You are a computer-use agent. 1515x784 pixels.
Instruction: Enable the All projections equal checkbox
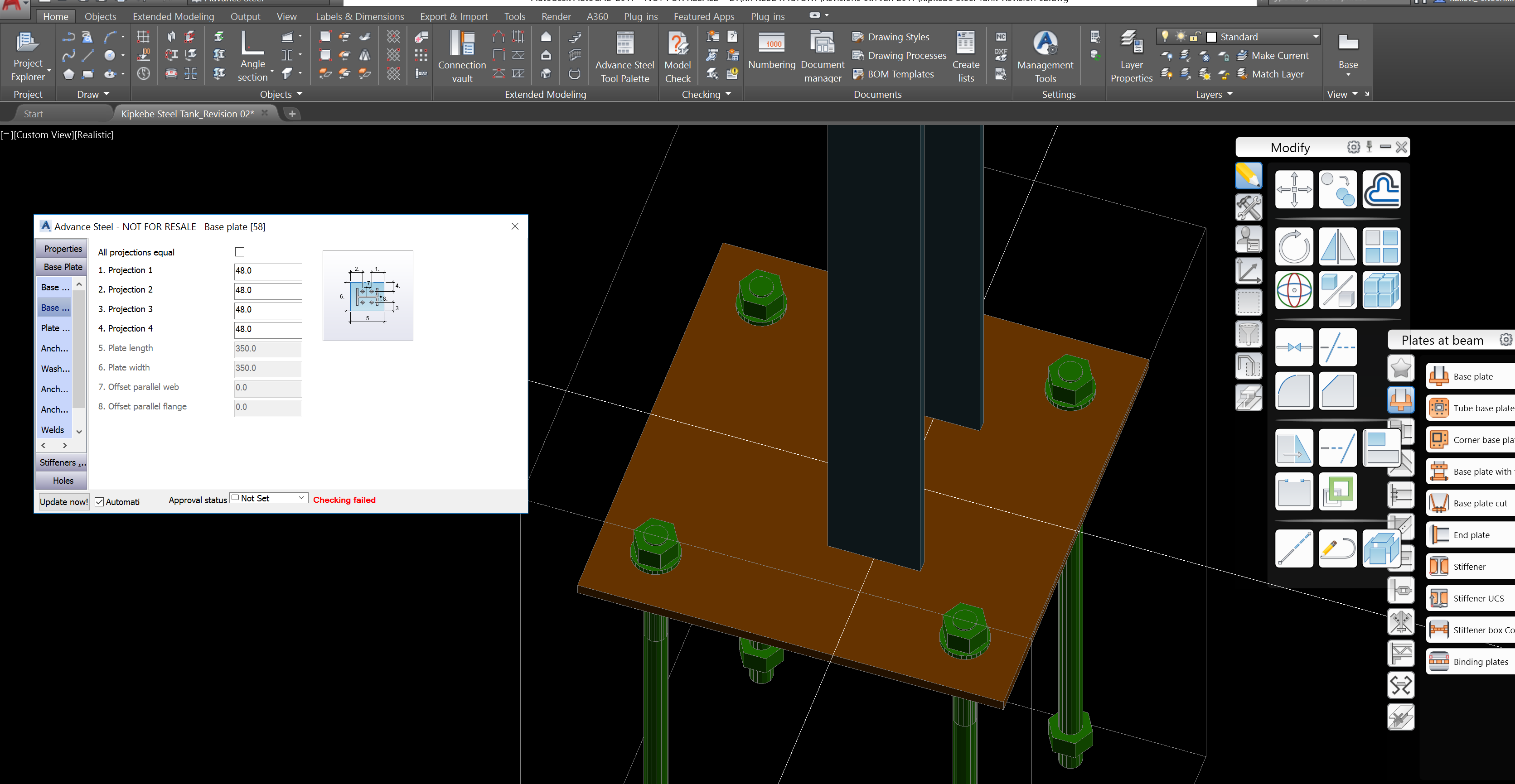[239, 251]
